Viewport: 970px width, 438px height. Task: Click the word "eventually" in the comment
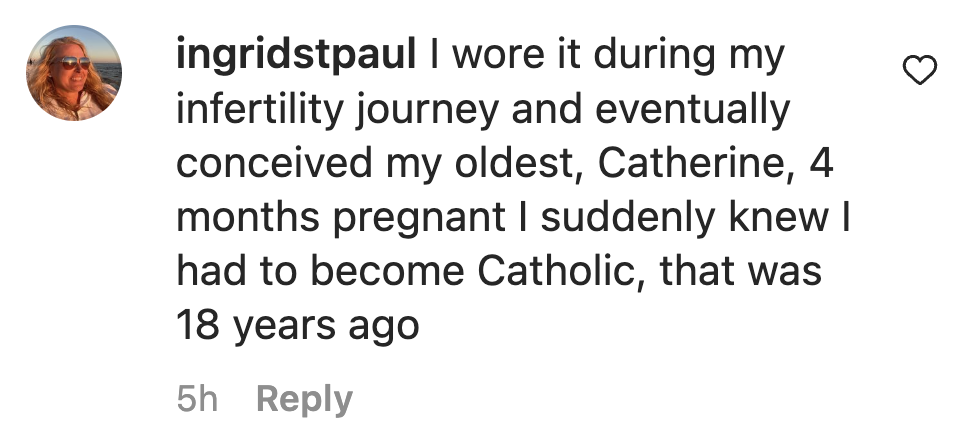[688, 110]
